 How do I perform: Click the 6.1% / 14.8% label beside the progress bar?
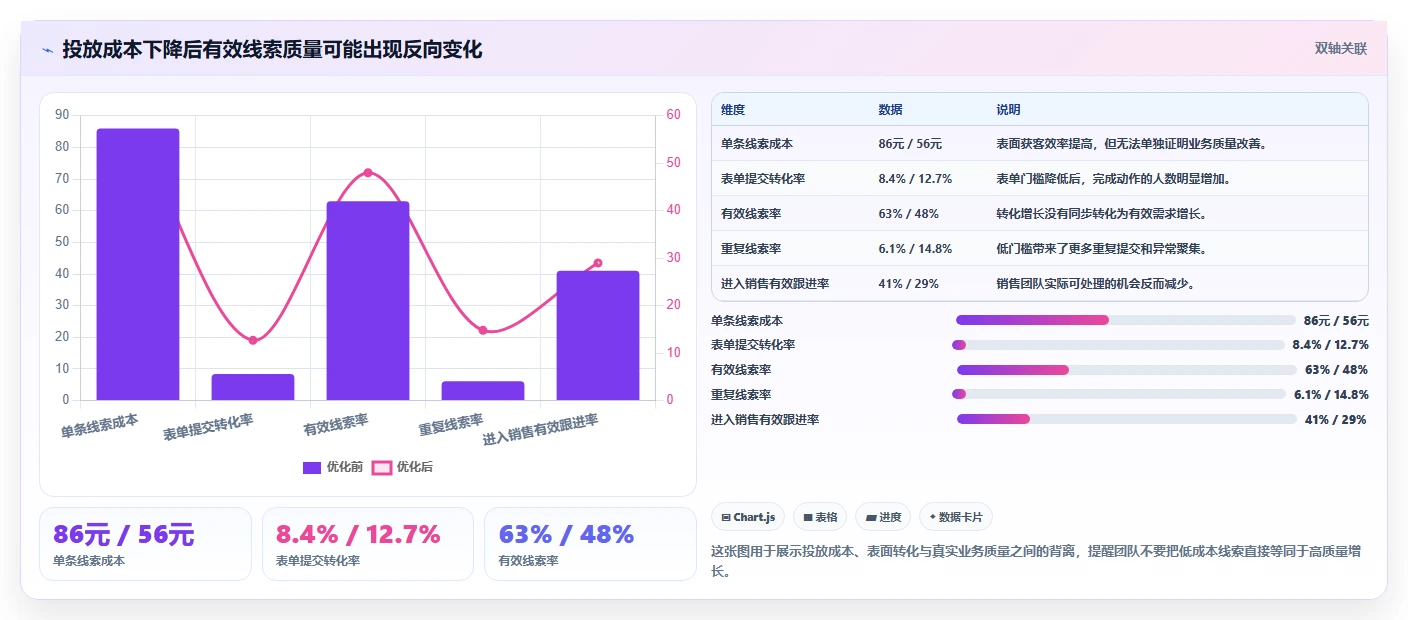coord(1331,395)
